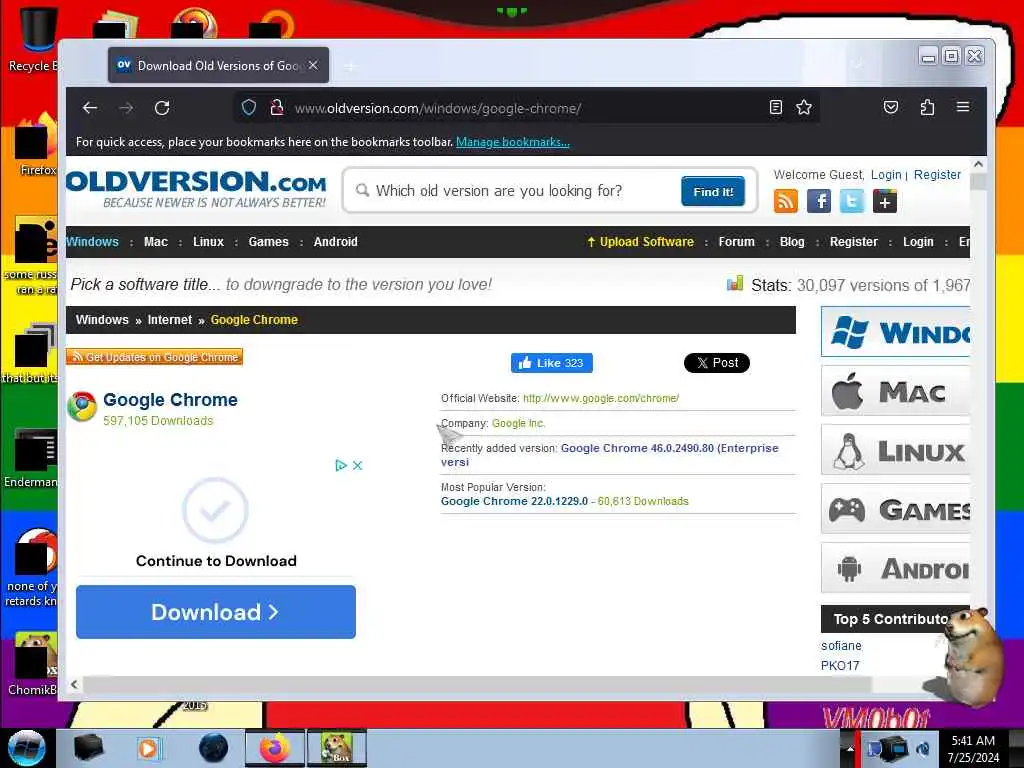This screenshot has height=768, width=1024.
Task: Click horizontal scrollbar left arrow
Action: [x=74, y=684]
